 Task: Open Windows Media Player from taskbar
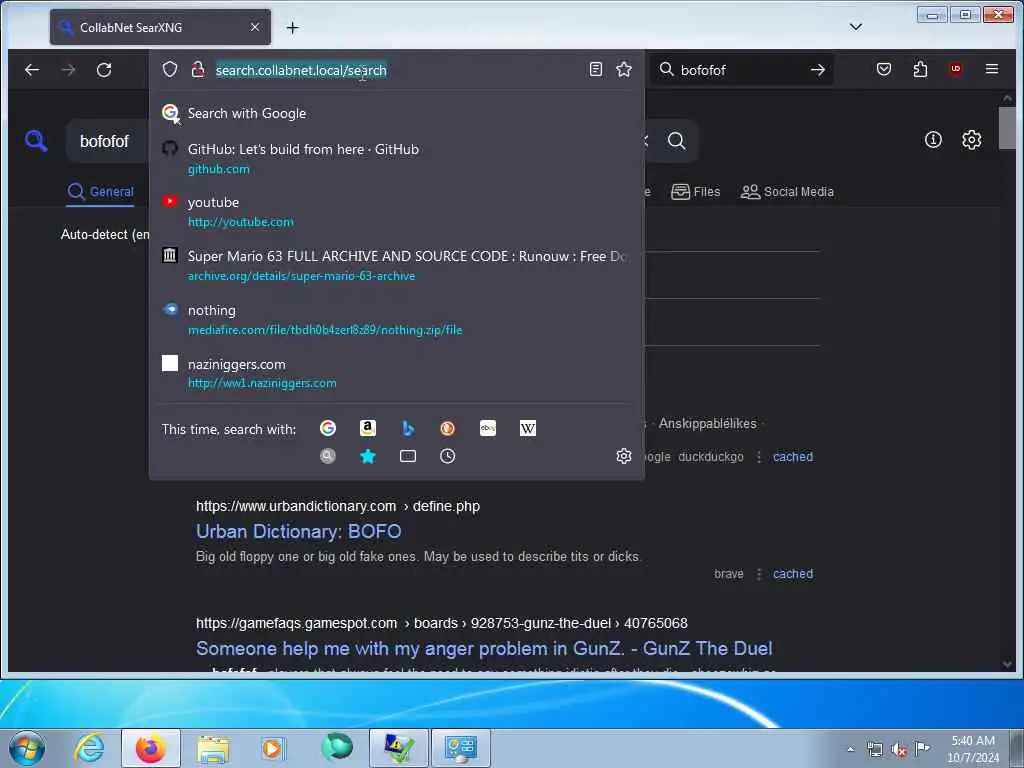[x=274, y=748]
